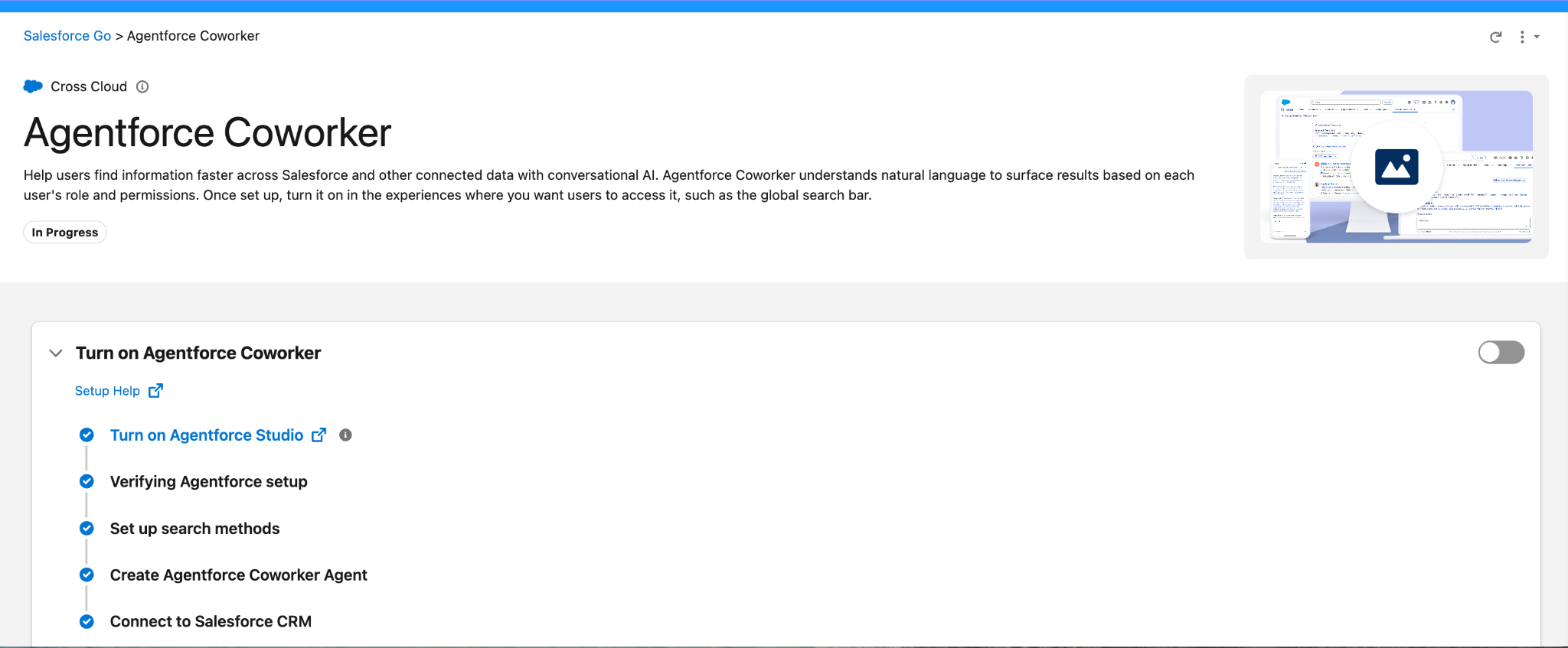Click the checkmark beside Create Agentforce Coworker Agent
The width and height of the screenshot is (1568, 648).
[87, 575]
